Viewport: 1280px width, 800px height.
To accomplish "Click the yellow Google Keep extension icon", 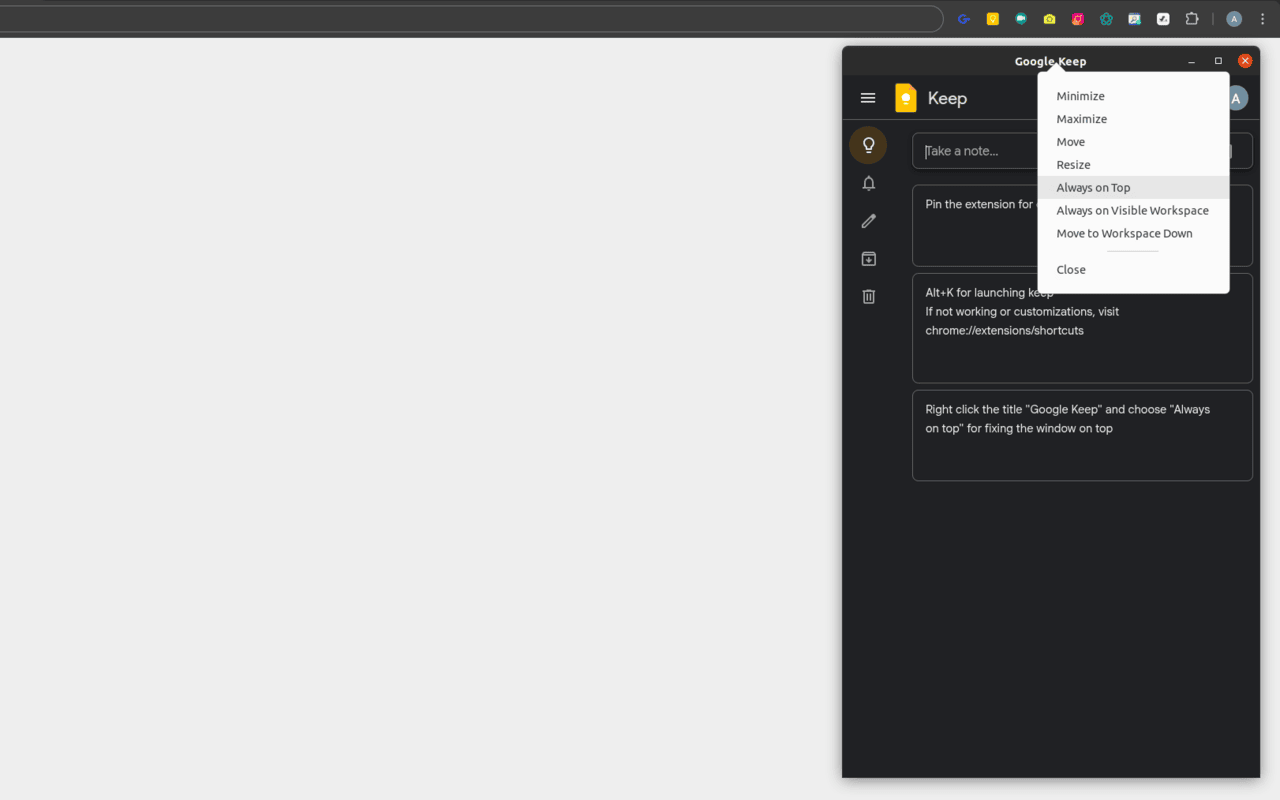I will coord(993,19).
